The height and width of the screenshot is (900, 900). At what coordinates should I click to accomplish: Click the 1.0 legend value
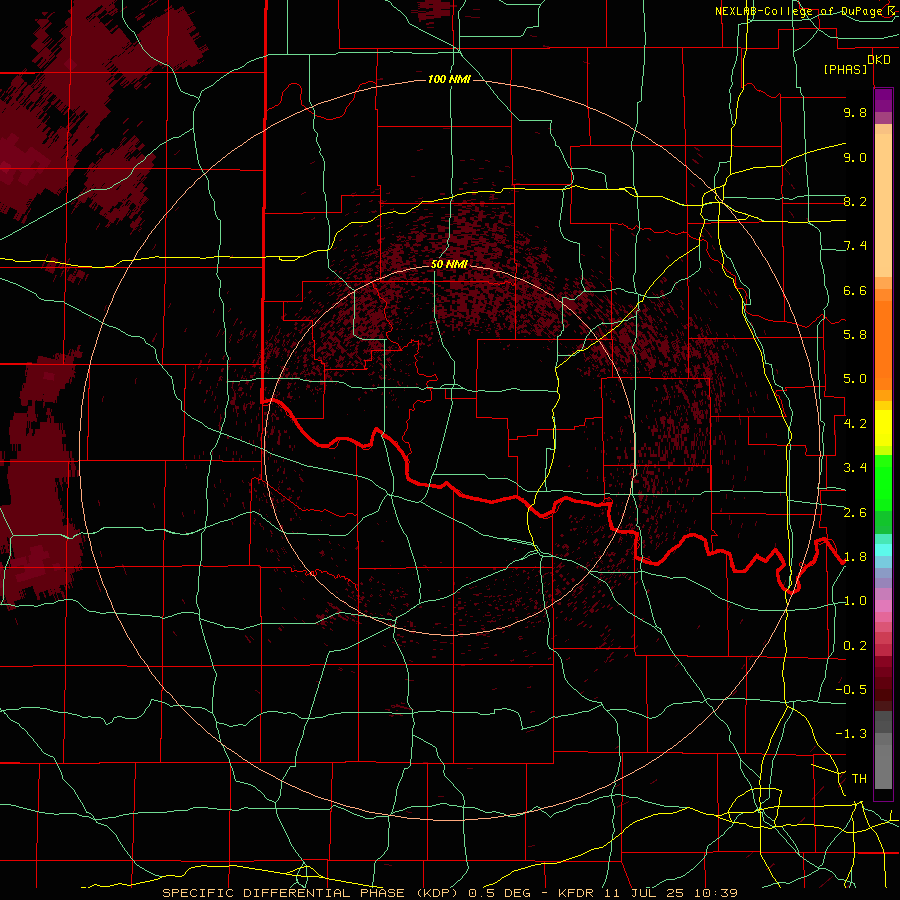click(855, 601)
